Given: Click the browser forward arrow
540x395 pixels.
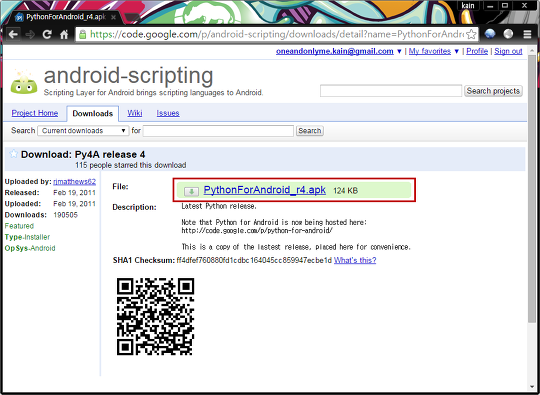Looking at the screenshot, I should tap(30, 34).
